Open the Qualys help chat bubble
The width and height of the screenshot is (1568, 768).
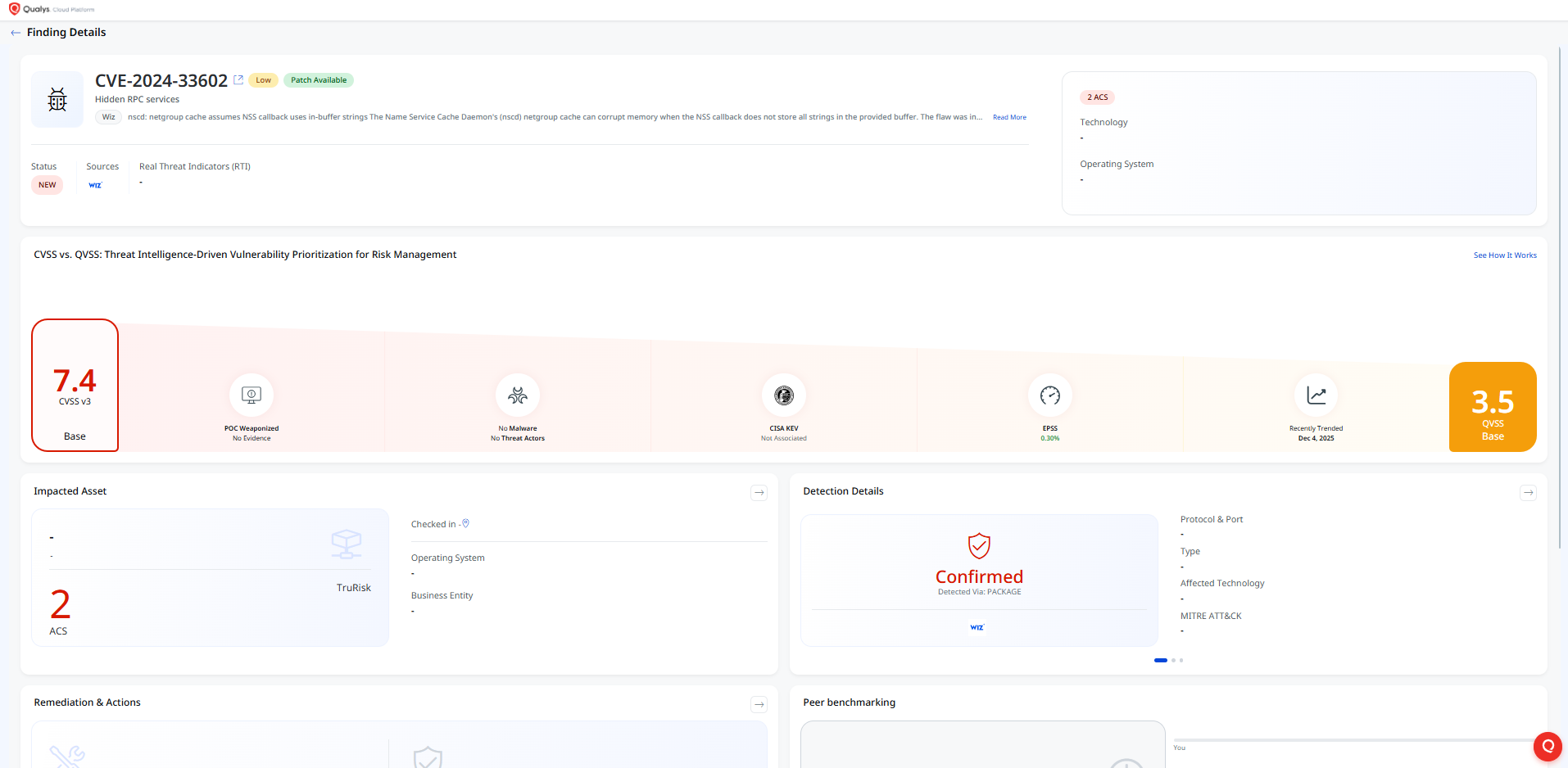pyautogui.click(x=1548, y=746)
